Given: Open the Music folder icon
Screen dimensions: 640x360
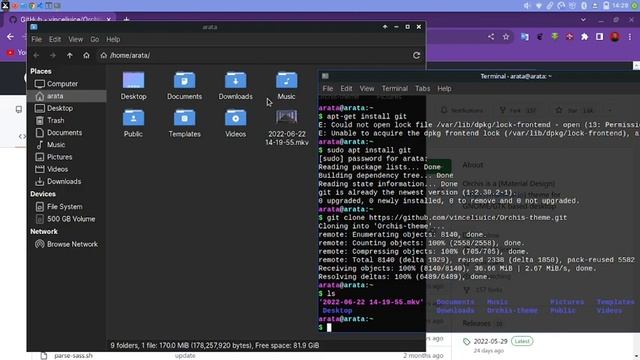Looking at the screenshot, I should pyautogui.click(x=287, y=86).
